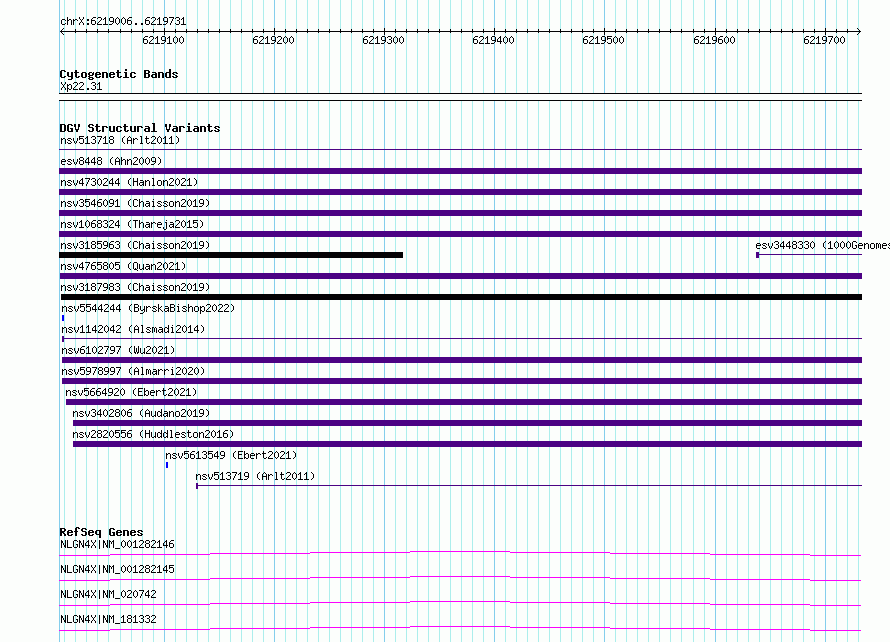Click the magenta line under NM_001282145

pyautogui.click(x=460, y=578)
